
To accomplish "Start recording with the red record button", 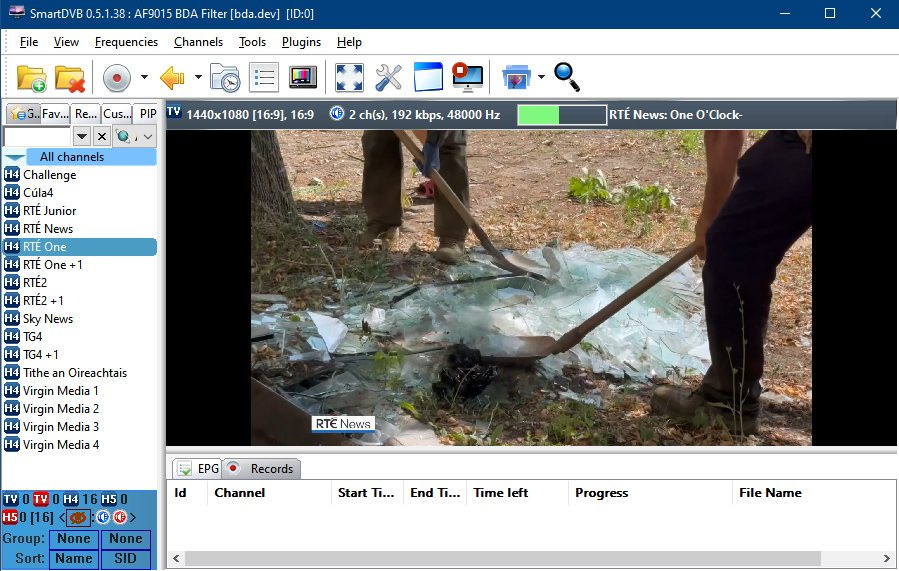I will point(117,77).
